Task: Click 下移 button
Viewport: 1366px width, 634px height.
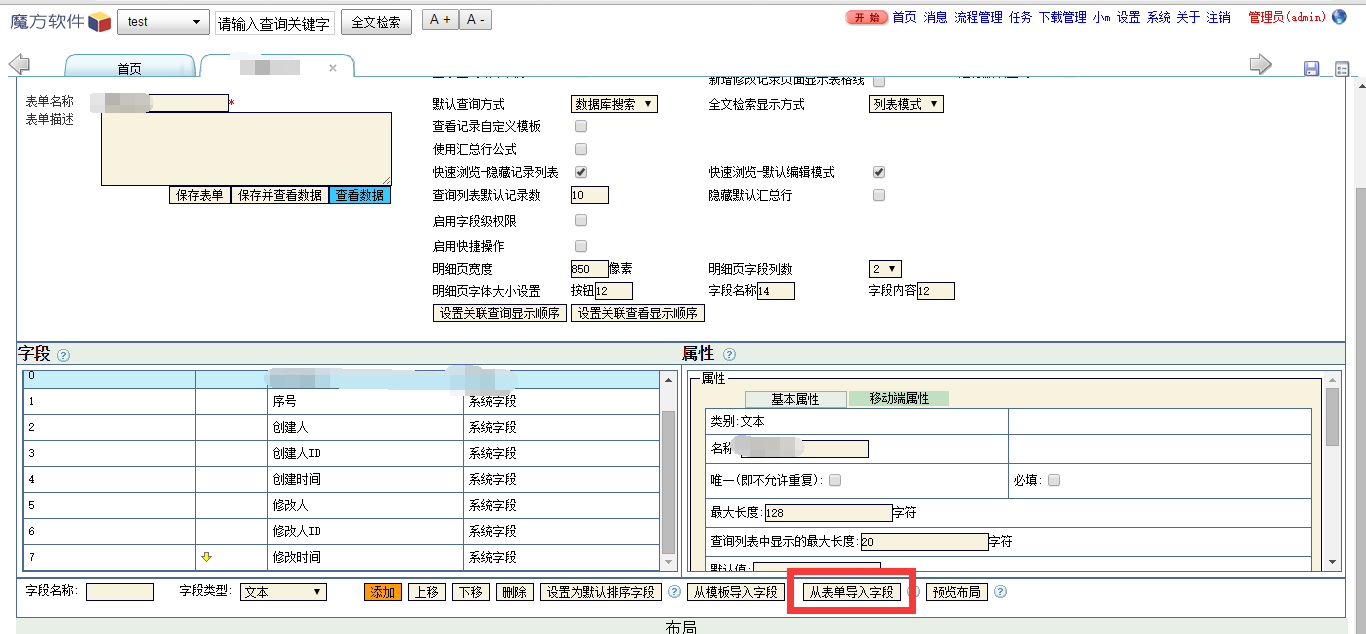Action: tap(470, 592)
